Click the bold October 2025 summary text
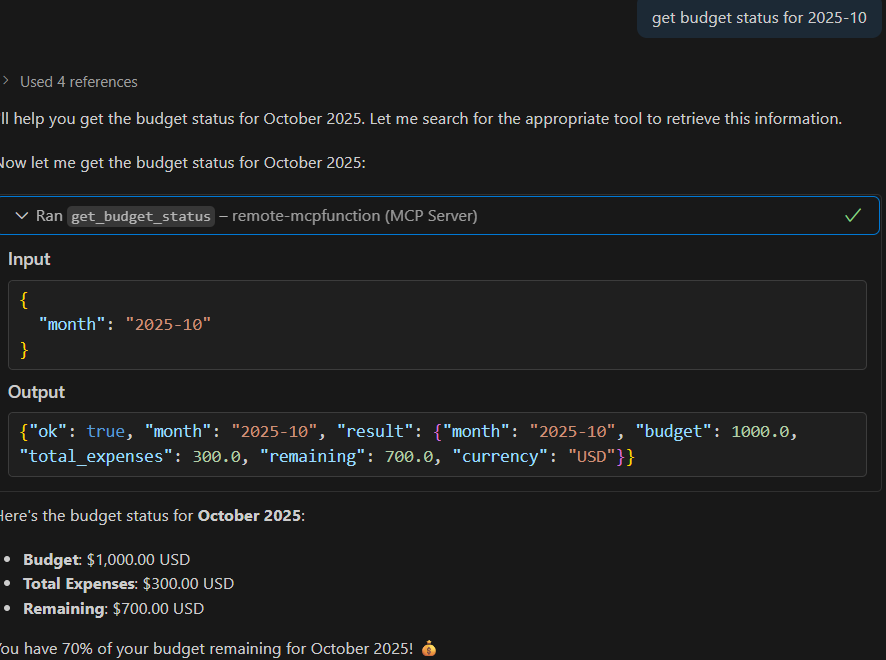The height and width of the screenshot is (660, 886). point(249,516)
